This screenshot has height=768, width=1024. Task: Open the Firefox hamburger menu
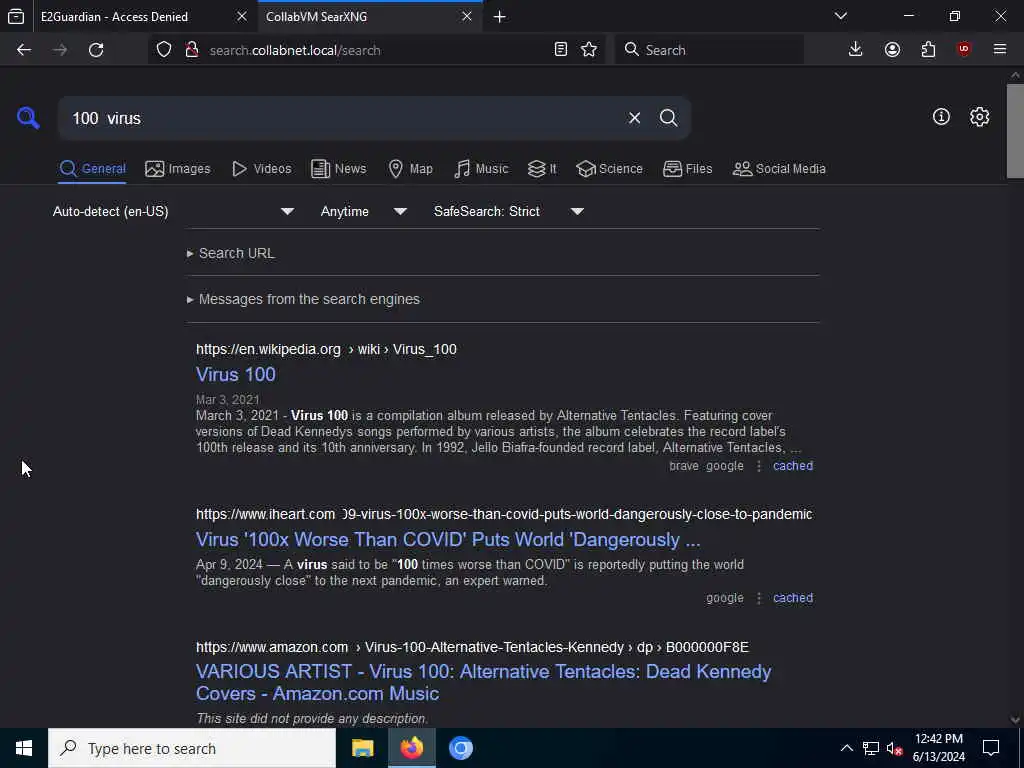[1000, 50]
